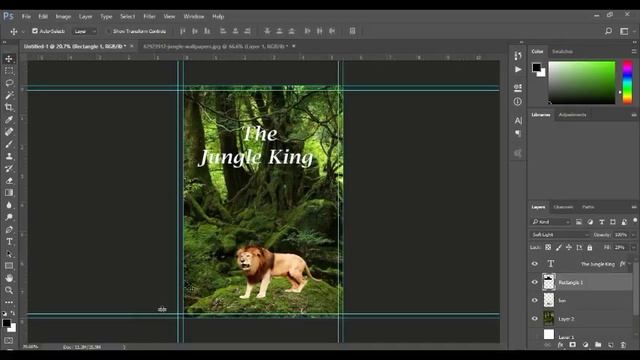Open the Layers panel menu

pos(634,207)
